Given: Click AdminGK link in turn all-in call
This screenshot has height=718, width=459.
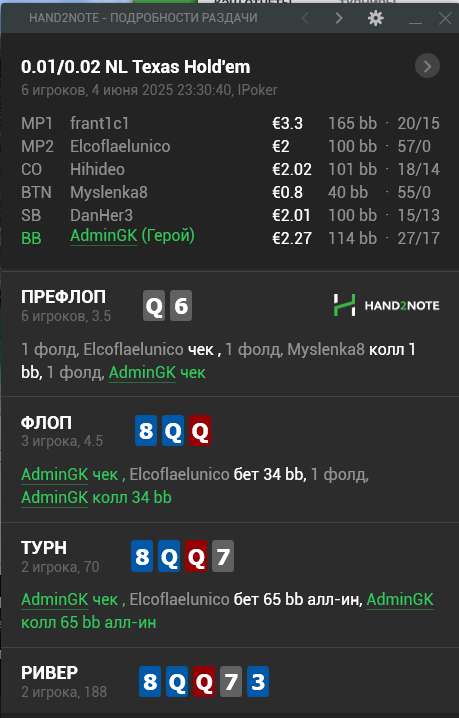Looking at the screenshot, I should pyautogui.click(x=400, y=599).
